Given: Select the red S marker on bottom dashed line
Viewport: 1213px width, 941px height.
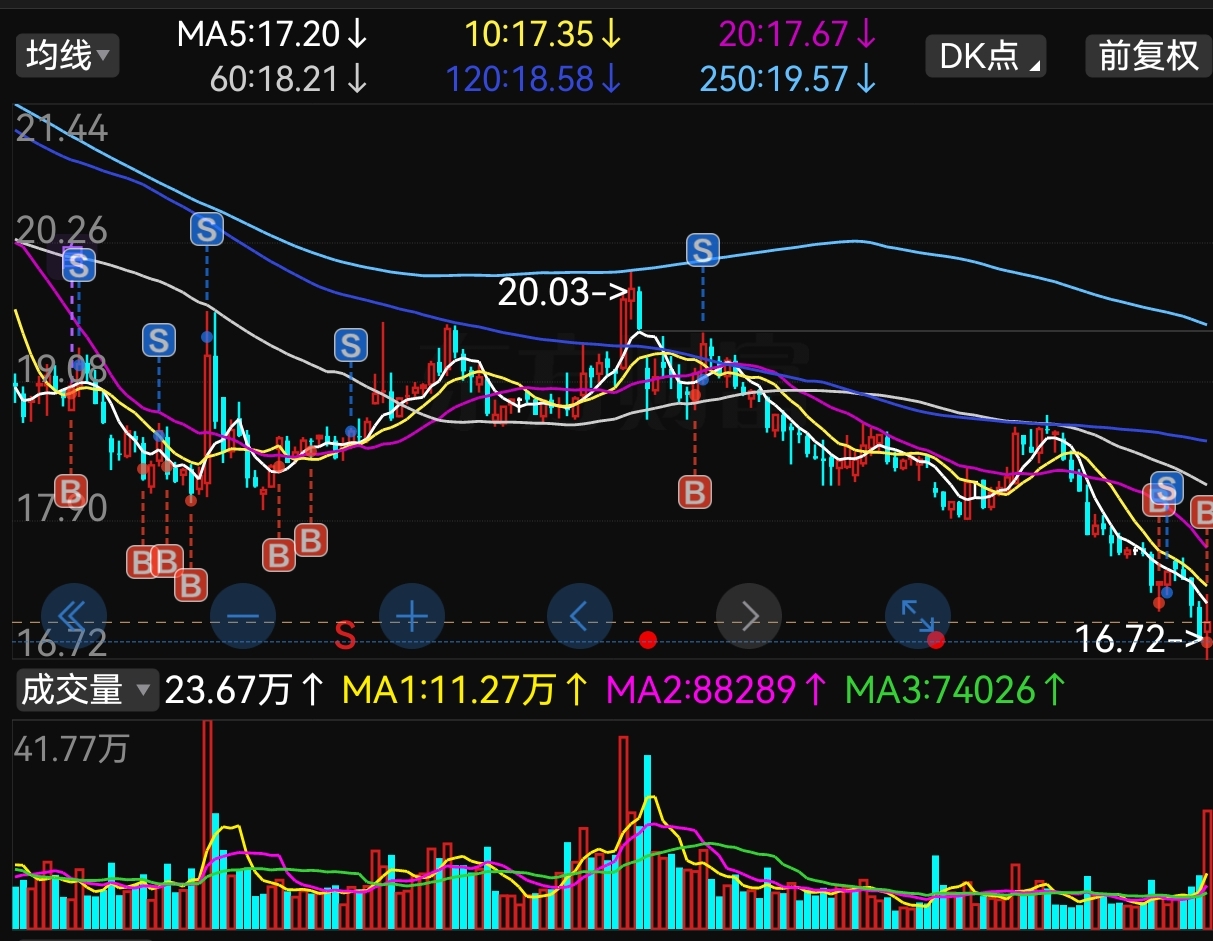Looking at the screenshot, I should (345, 635).
